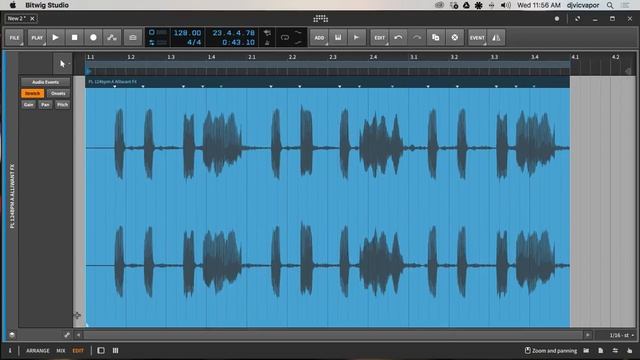Toggle the detail editor panel icon
640x360 pixels.
[101, 351]
